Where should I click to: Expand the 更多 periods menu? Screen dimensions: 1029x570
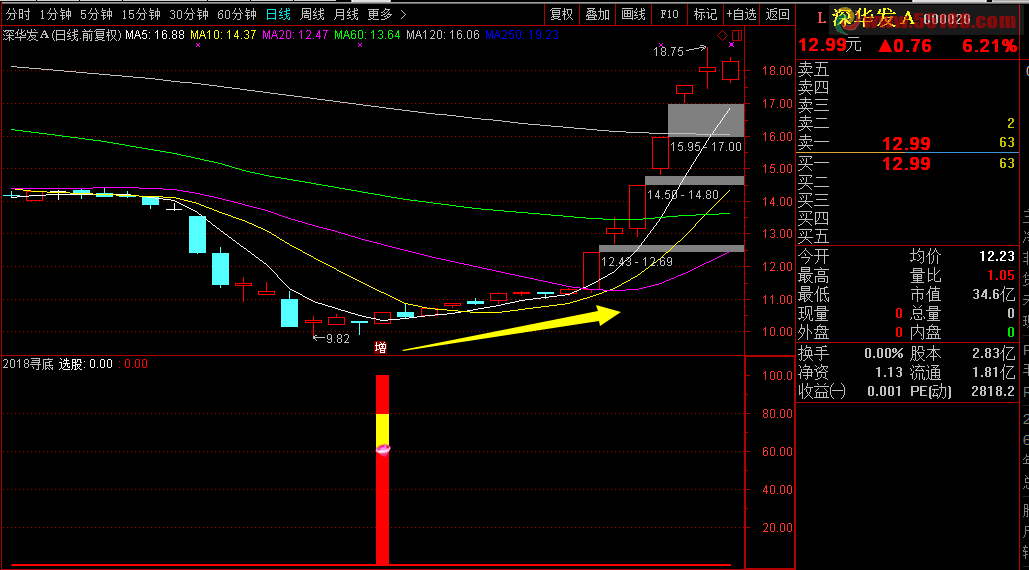(387, 14)
